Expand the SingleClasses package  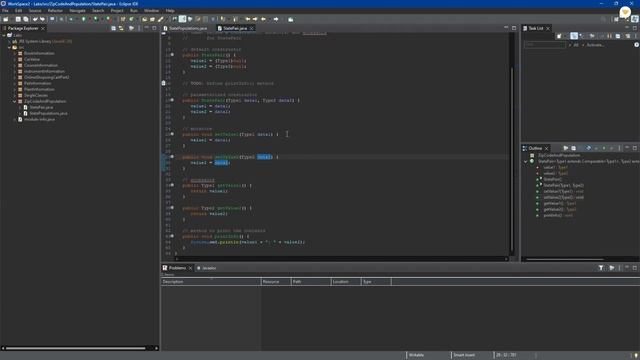(x=15, y=95)
